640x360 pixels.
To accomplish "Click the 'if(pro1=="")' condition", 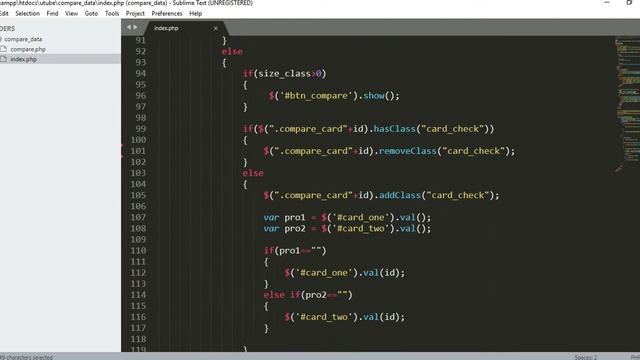I will pos(295,251).
